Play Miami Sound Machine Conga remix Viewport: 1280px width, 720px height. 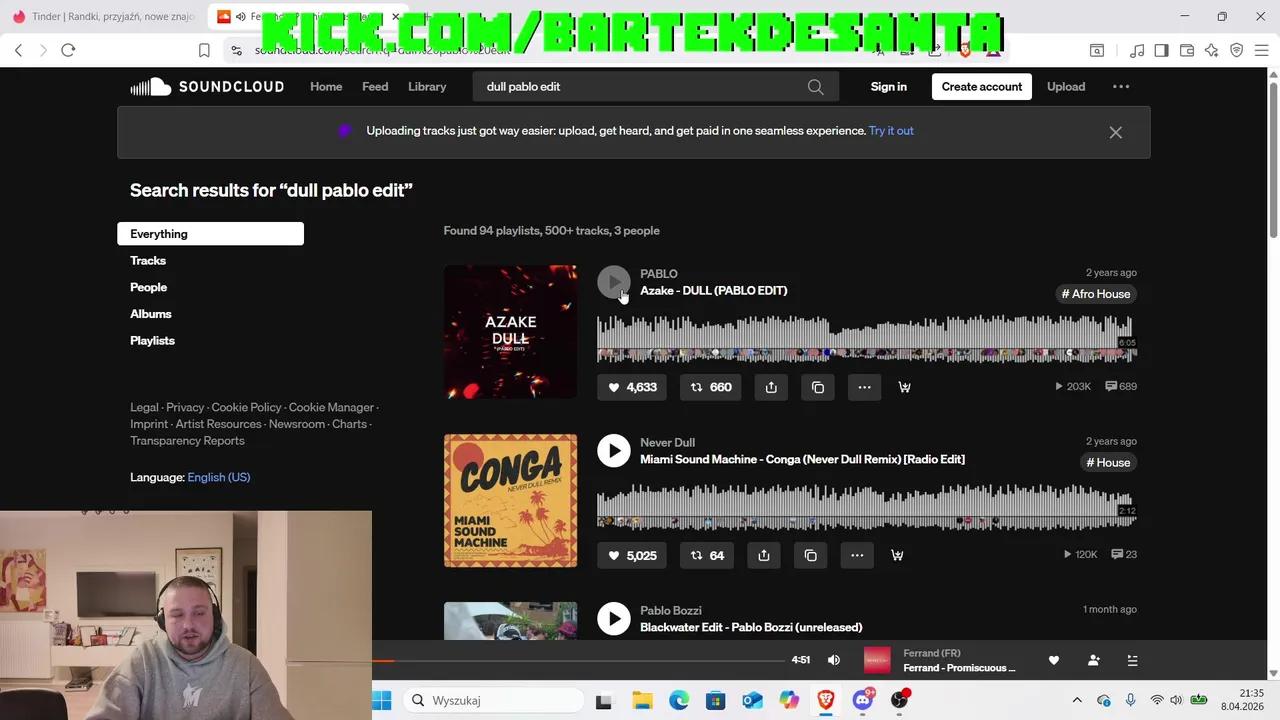pyautogui.click(x=614, y=451)
